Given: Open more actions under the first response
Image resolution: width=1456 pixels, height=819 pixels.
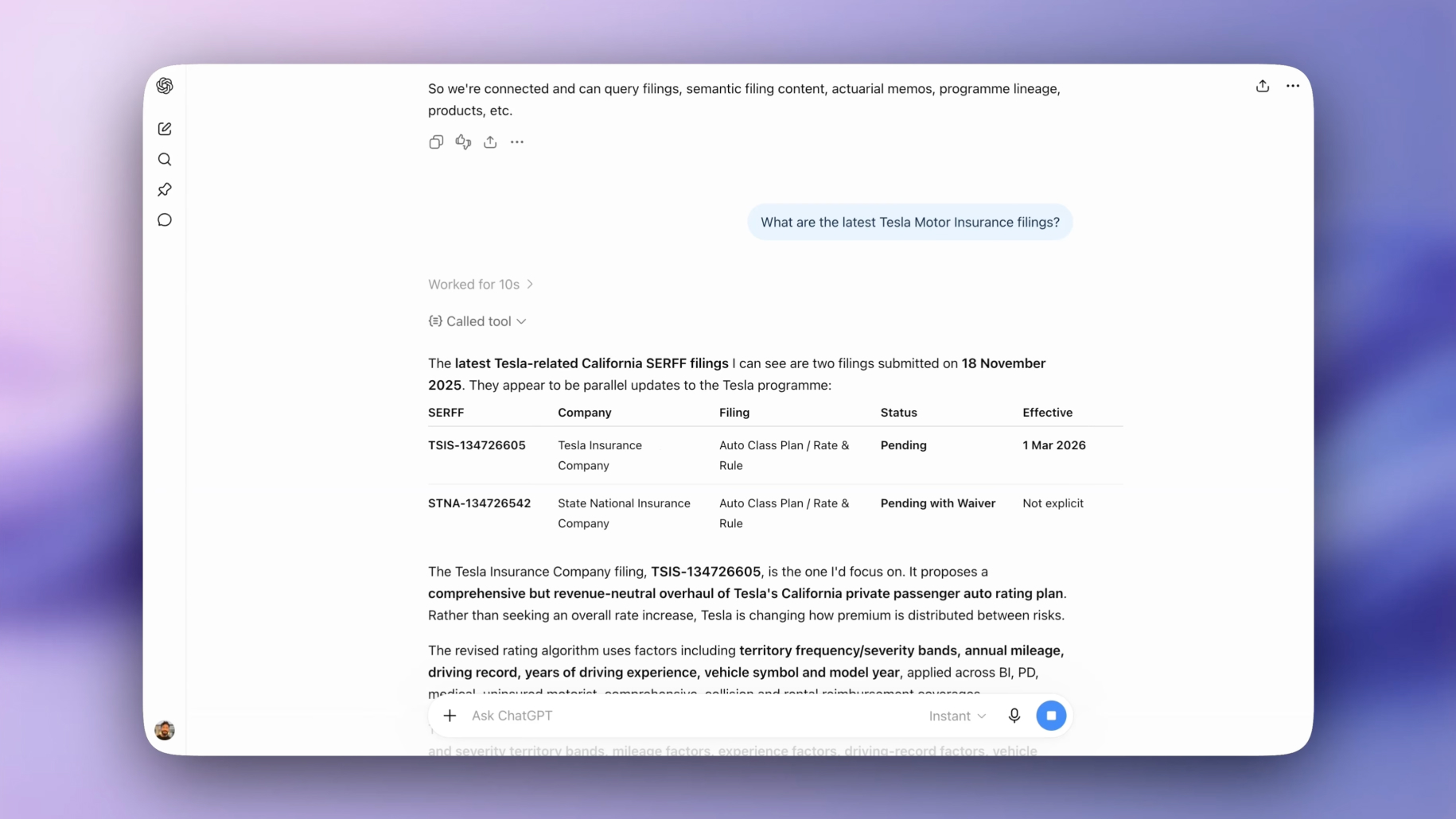Looking at the screenshot, I should (517, 142).
